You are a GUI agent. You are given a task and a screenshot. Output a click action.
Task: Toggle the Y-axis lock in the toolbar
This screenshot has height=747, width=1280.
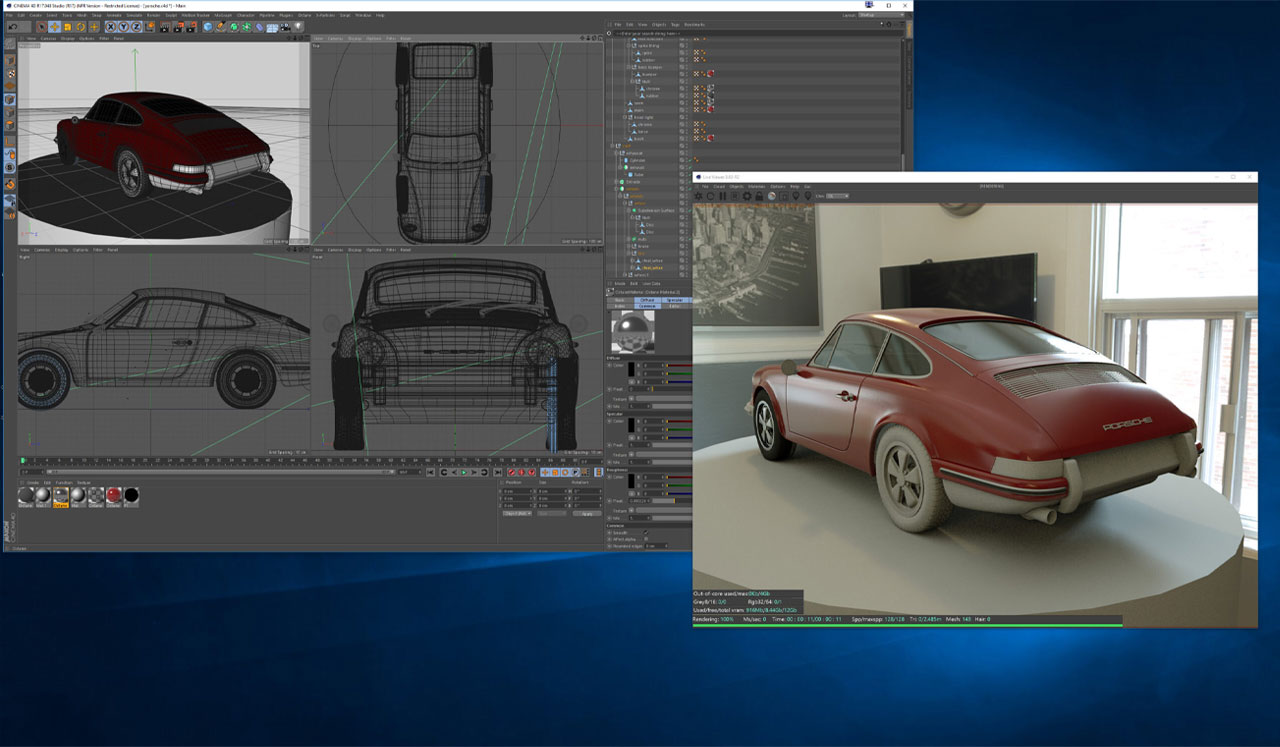tap(124, 27)
